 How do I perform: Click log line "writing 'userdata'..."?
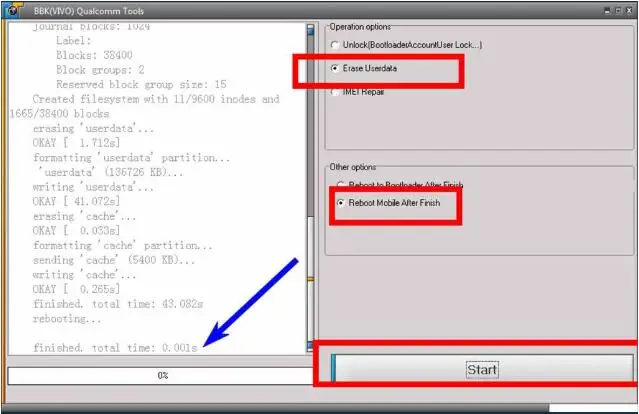[x=93, y=187]
